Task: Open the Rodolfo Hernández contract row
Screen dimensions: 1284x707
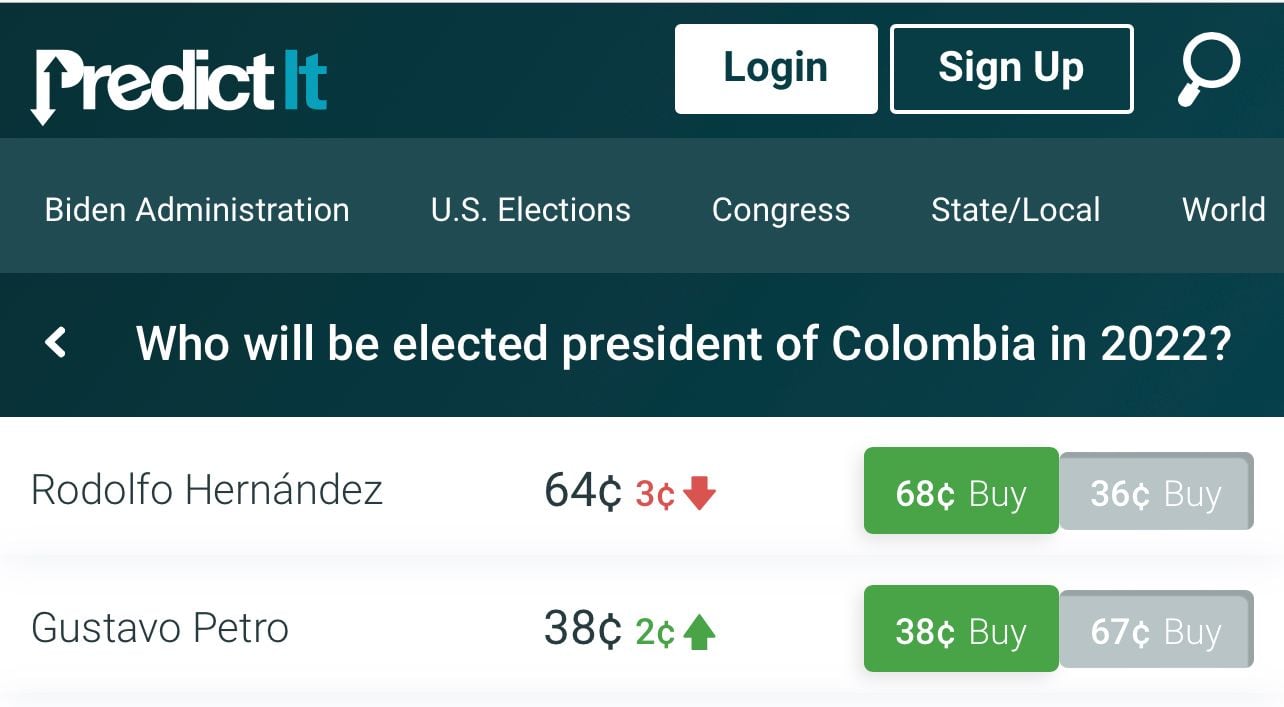Action: pos(208,490)
